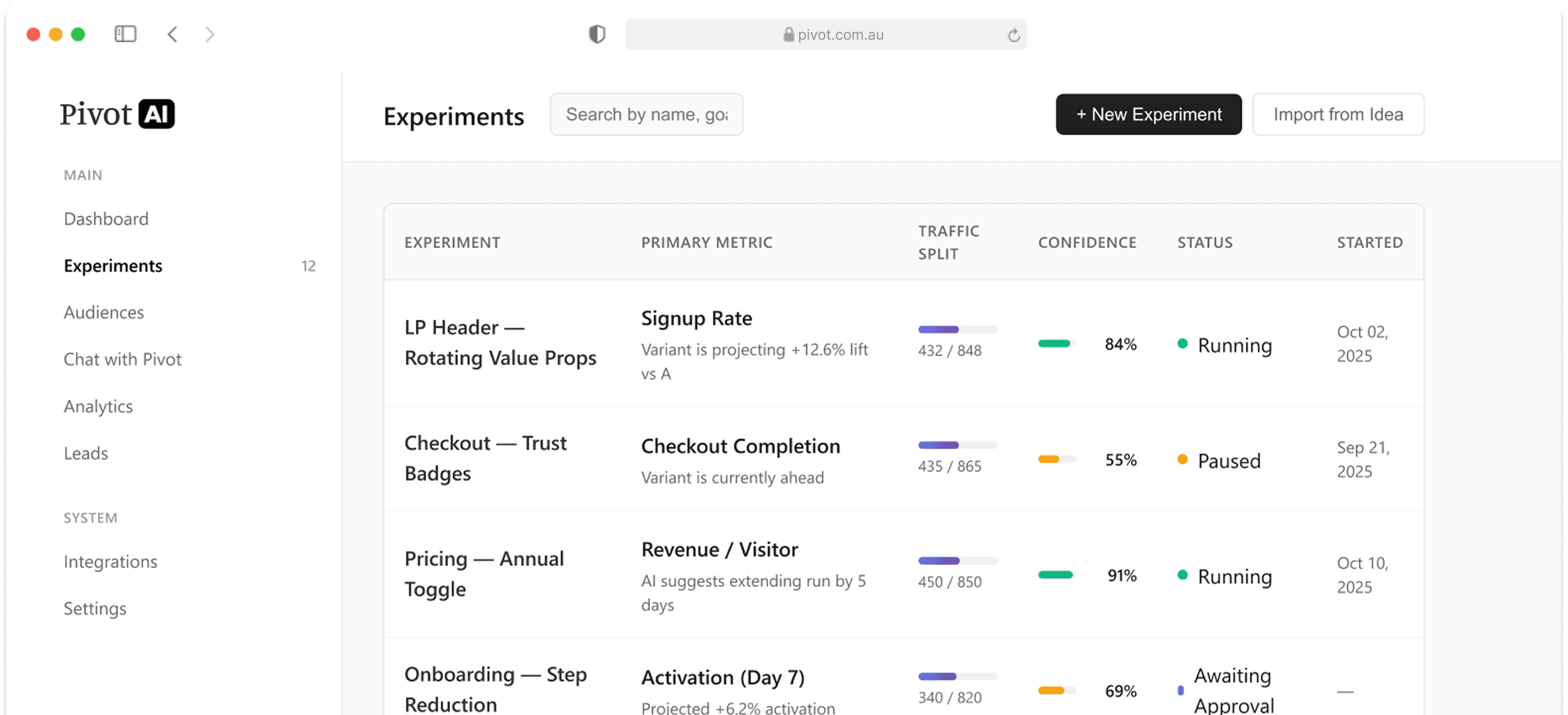The height and width of the screenshot is (715, 1568).
Task: Open Chat with Pivot
Action: 122,359
